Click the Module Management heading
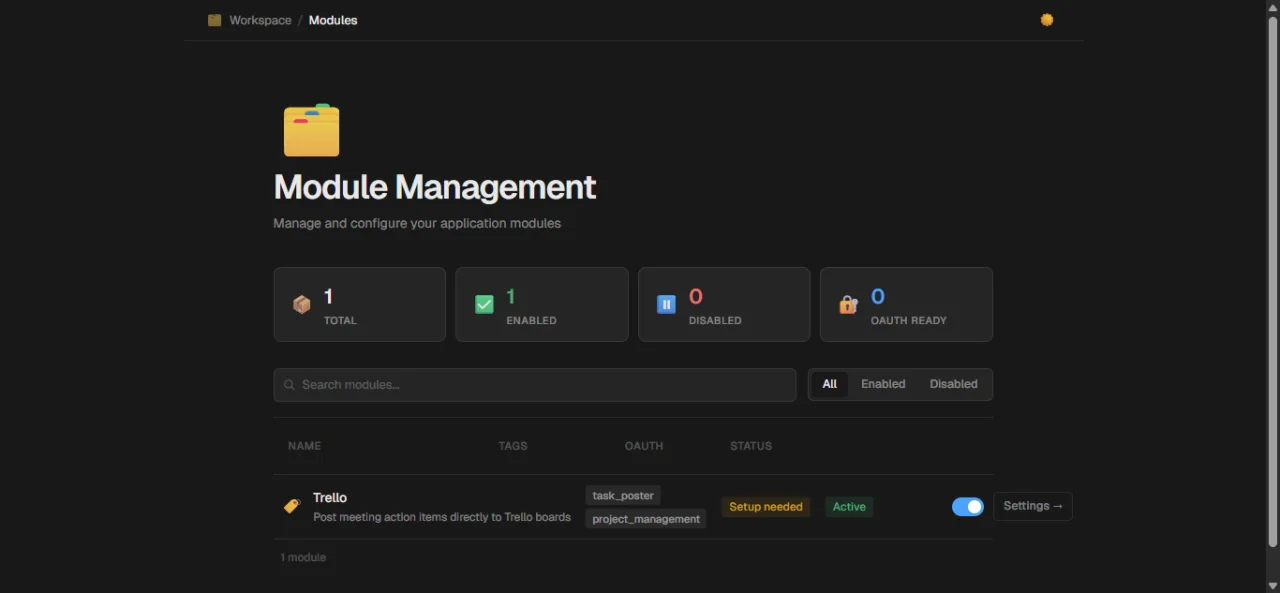 pos(435,187)
